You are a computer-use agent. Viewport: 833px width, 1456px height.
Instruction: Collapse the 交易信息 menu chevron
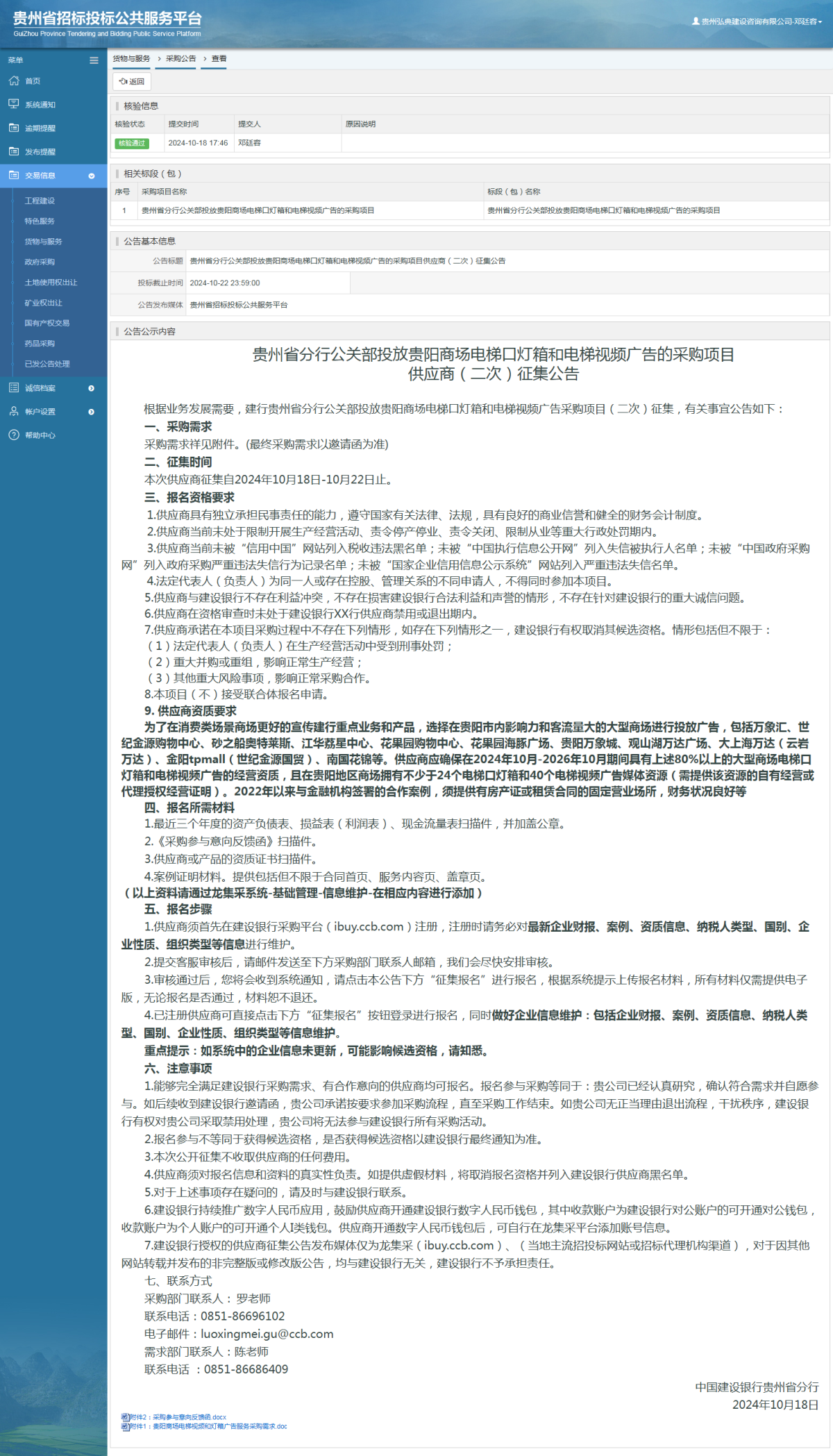point(92,176)
